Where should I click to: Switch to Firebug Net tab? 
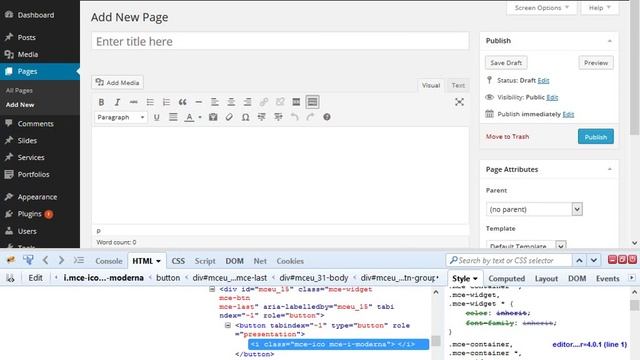coord(260,261)
